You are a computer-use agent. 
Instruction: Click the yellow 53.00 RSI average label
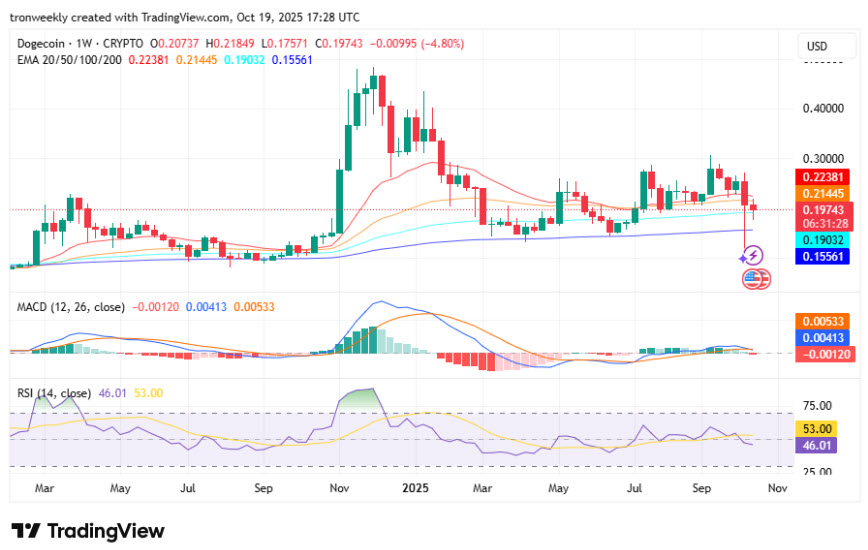coord(823,428)
